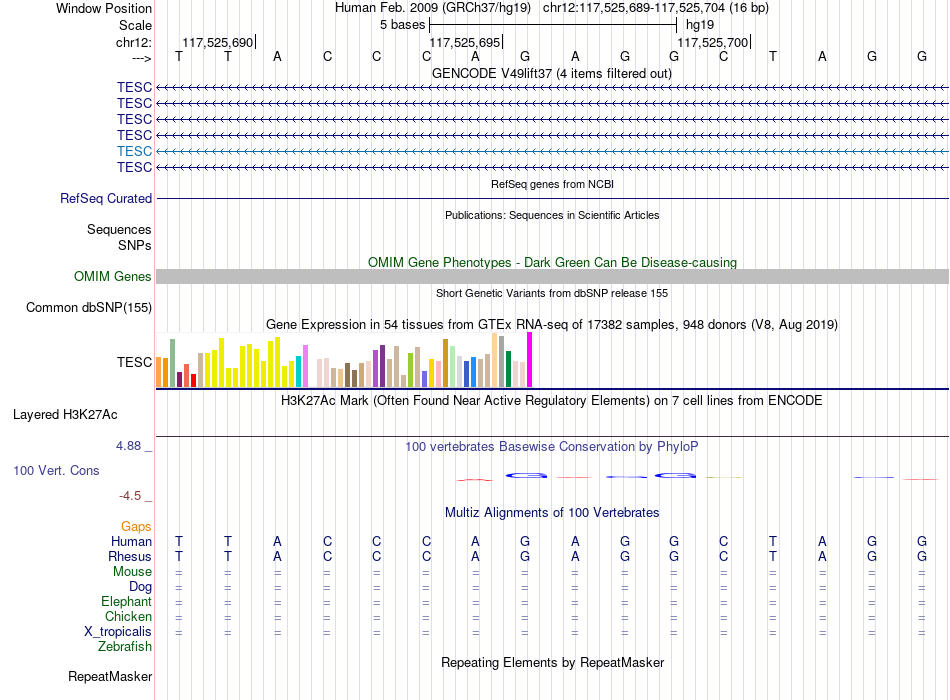Click the OMIM Gene Phenotypes title text
This screenshot has height=700, width=950.
tap(553, 262)
